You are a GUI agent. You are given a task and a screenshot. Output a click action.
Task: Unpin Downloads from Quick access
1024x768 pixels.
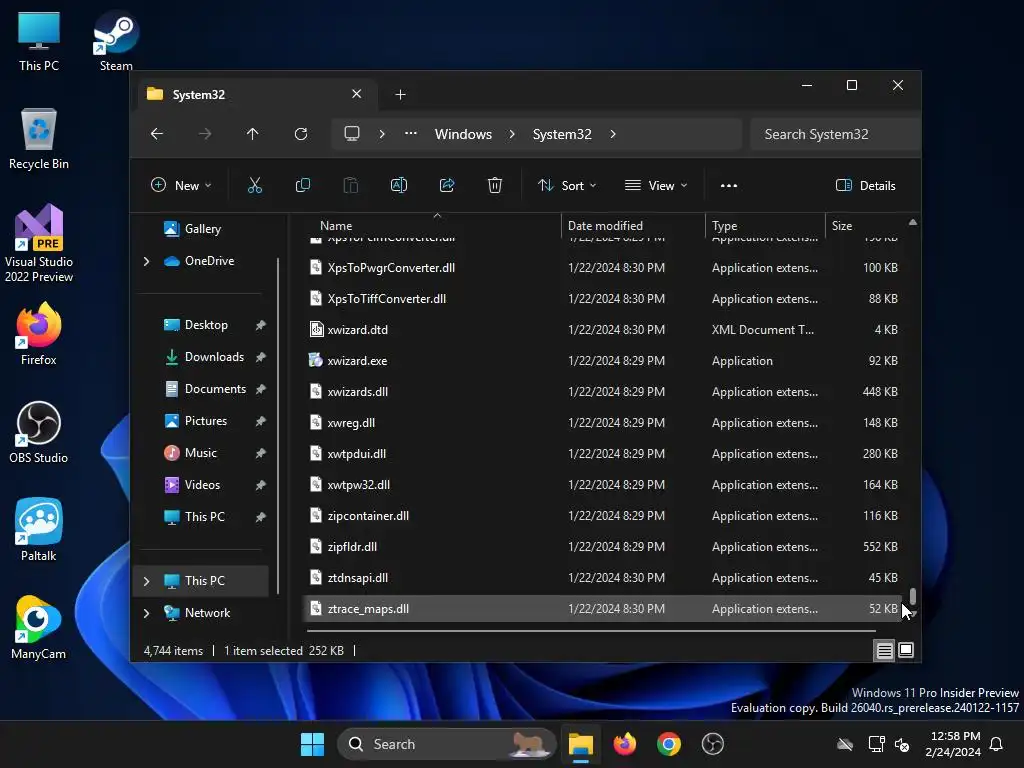tap(261, 357)
